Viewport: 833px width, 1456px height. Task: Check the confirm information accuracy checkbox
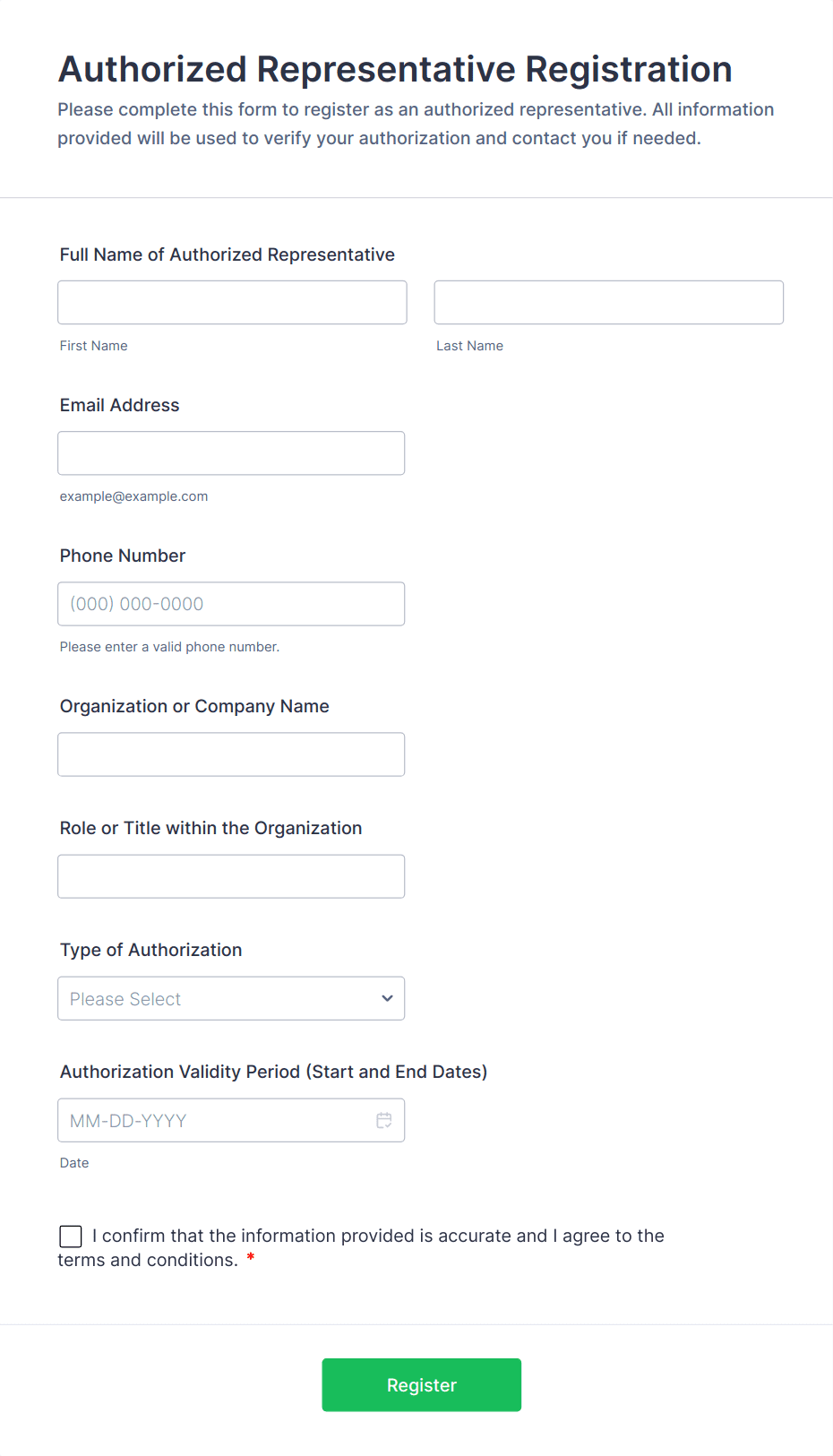tap(71, 1236)
